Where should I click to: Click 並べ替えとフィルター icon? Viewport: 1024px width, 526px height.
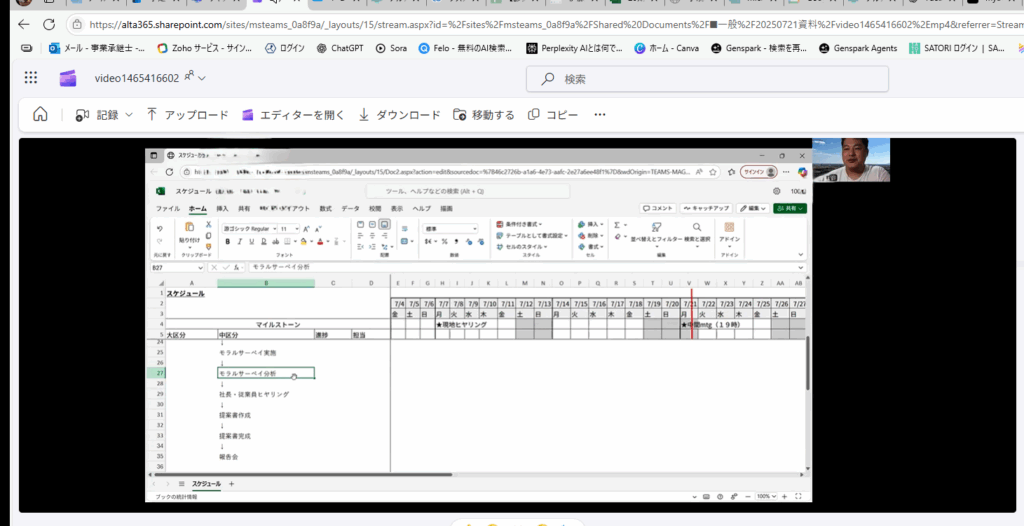pyautogui.click(x=656, y=228)
